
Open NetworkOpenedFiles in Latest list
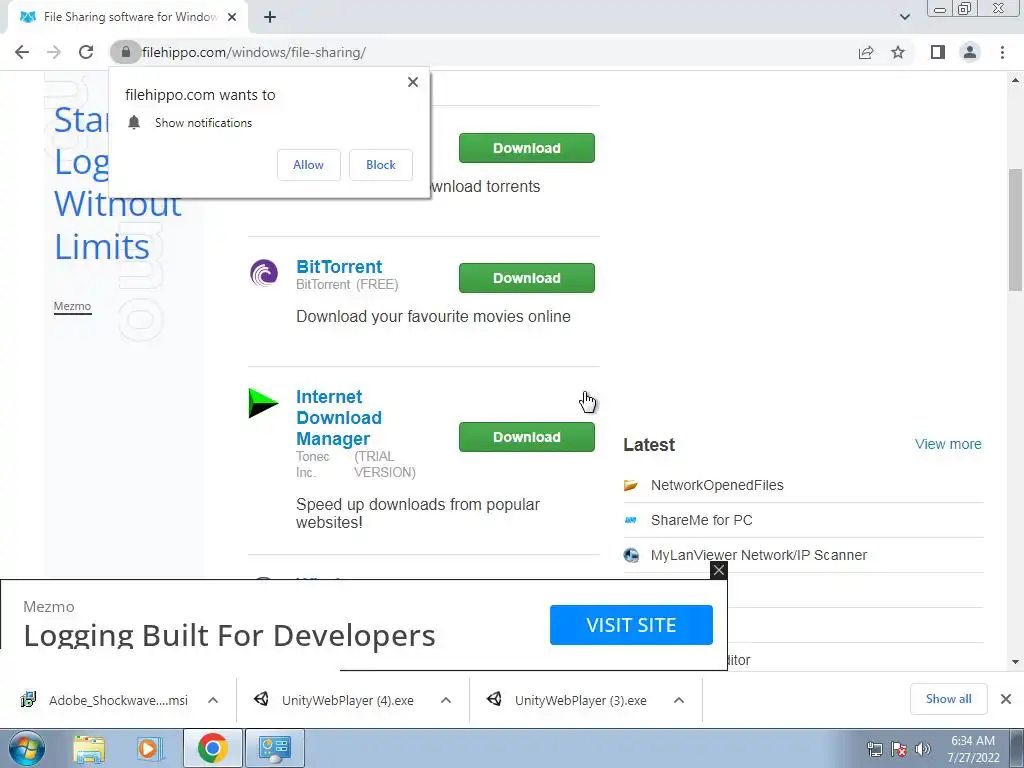(717, 485)
